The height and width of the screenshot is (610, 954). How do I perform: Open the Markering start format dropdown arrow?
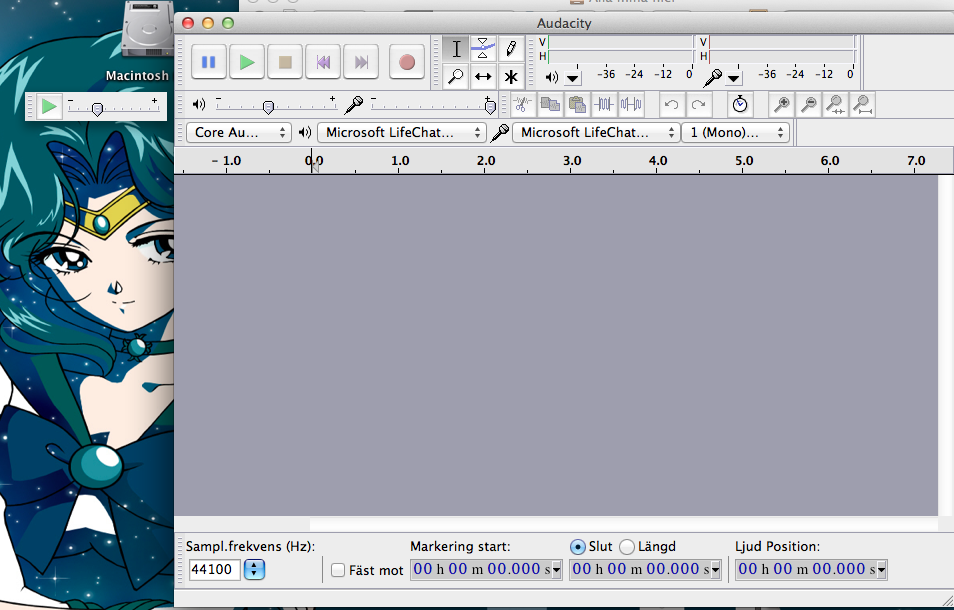pos(556,570)
